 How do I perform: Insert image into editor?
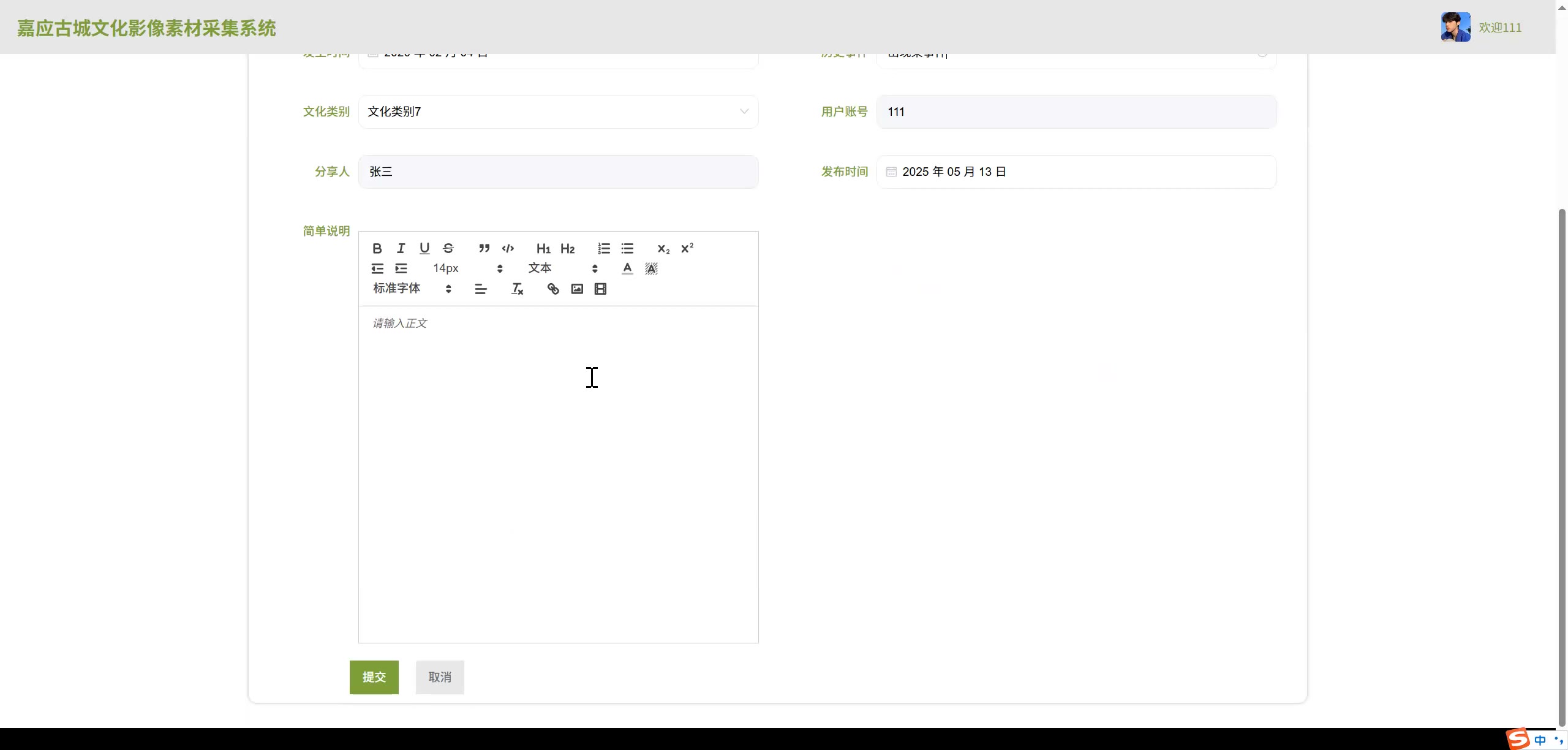click(577, 289)
